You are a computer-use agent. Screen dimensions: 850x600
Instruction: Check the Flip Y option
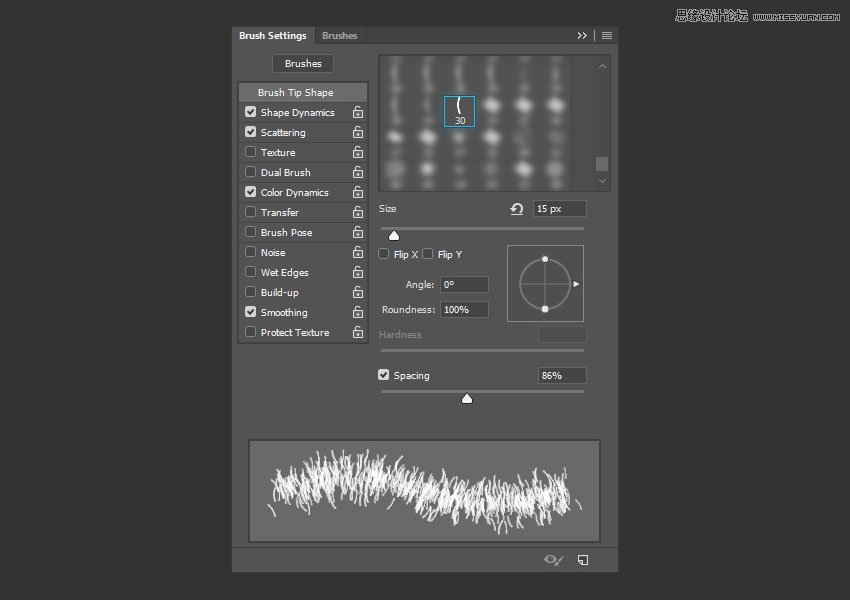coord(427,254)
